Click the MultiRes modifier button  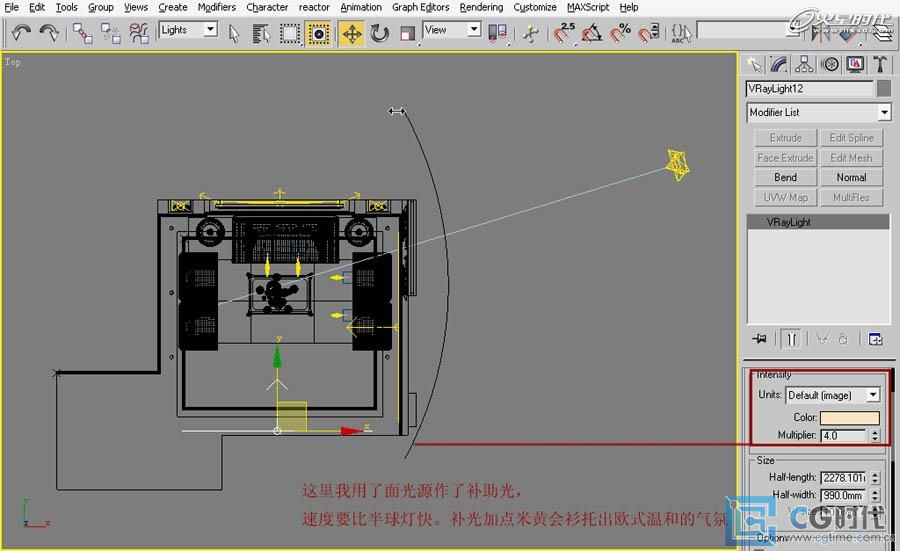click(851, 197)
